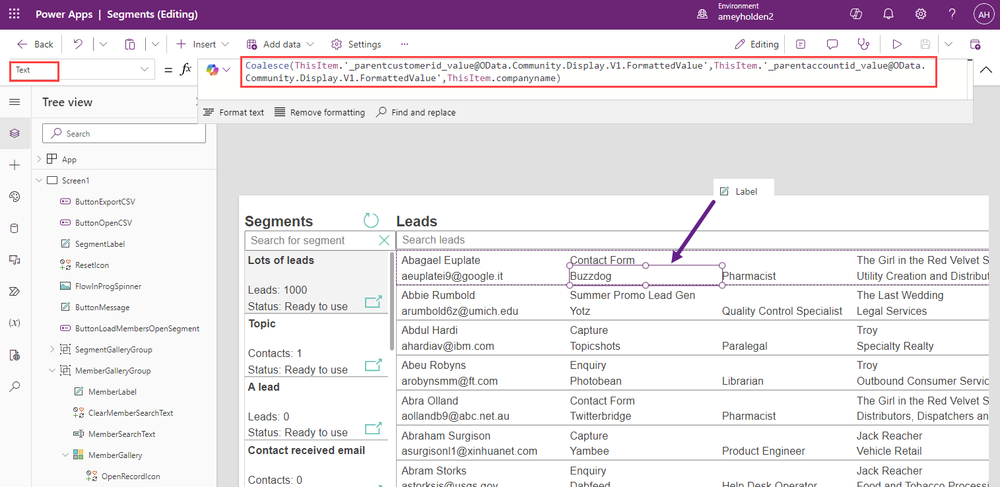This screenshot has width=1000, height=487.
Task: Open the AH account avatar
Action: pos(983,14)
